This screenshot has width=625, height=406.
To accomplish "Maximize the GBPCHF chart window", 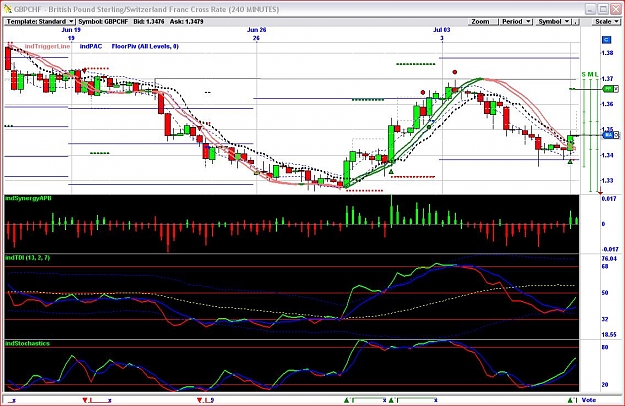I will pos(603,9).
